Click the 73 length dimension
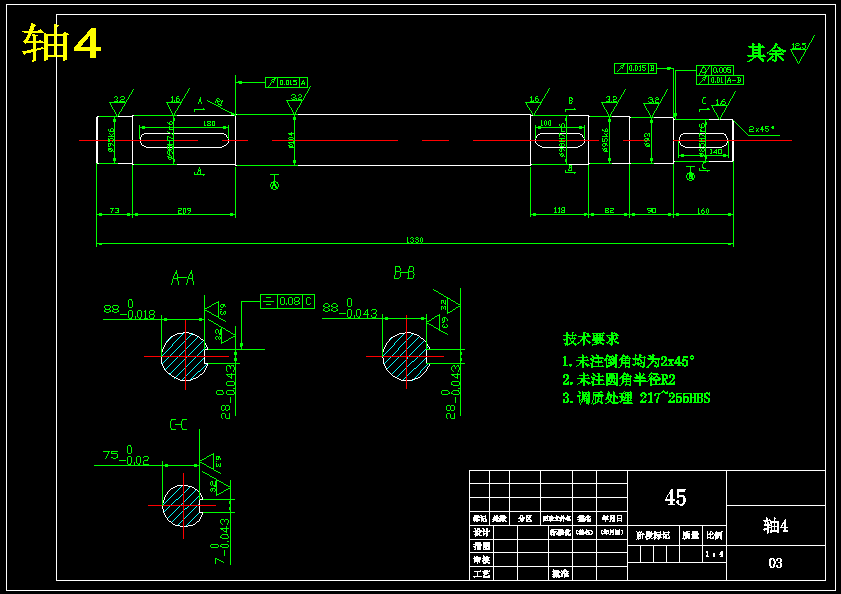Screen dimensions: 841x594 [114, 210]
